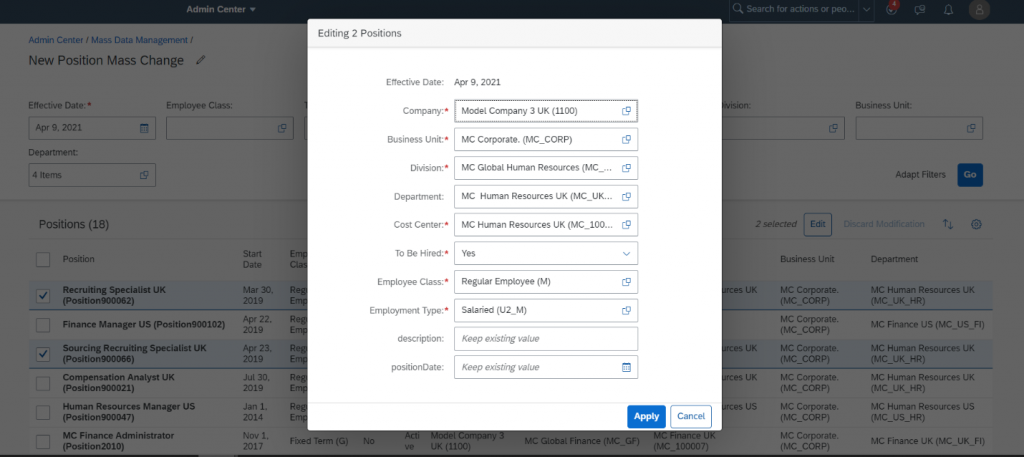The image size is (1024, 457).
Task: Open the positionDate calendar picker
Action: pyautogui.click(x=626, y=367)
